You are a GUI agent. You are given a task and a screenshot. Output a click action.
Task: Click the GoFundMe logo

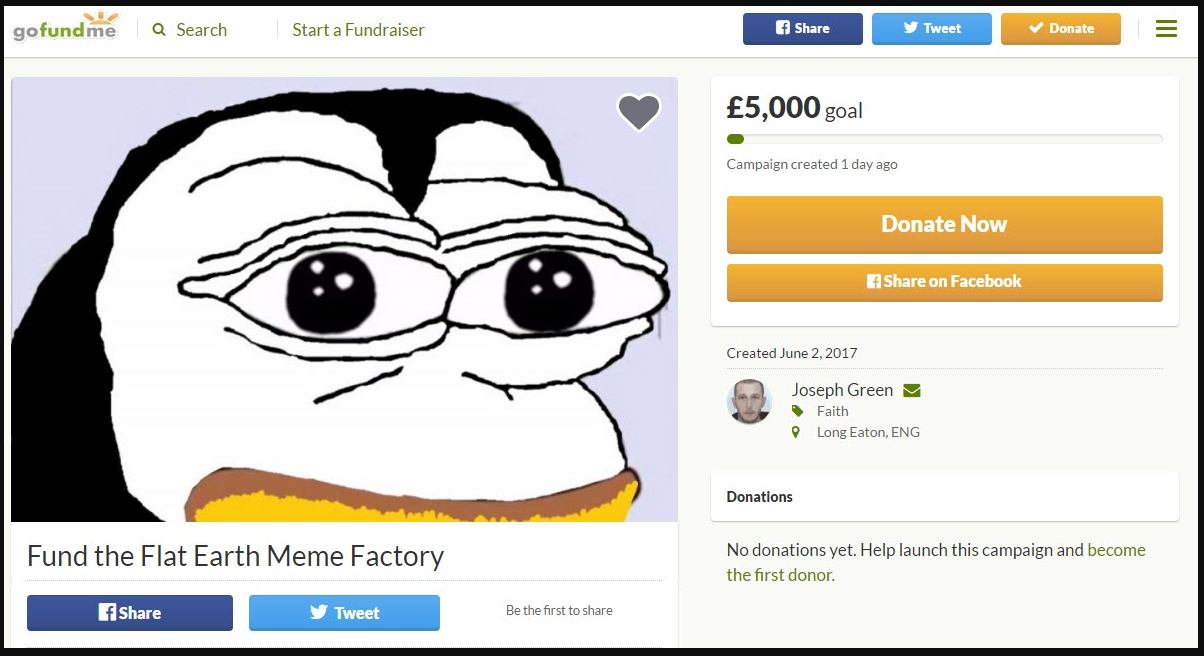tap(65, 28)
